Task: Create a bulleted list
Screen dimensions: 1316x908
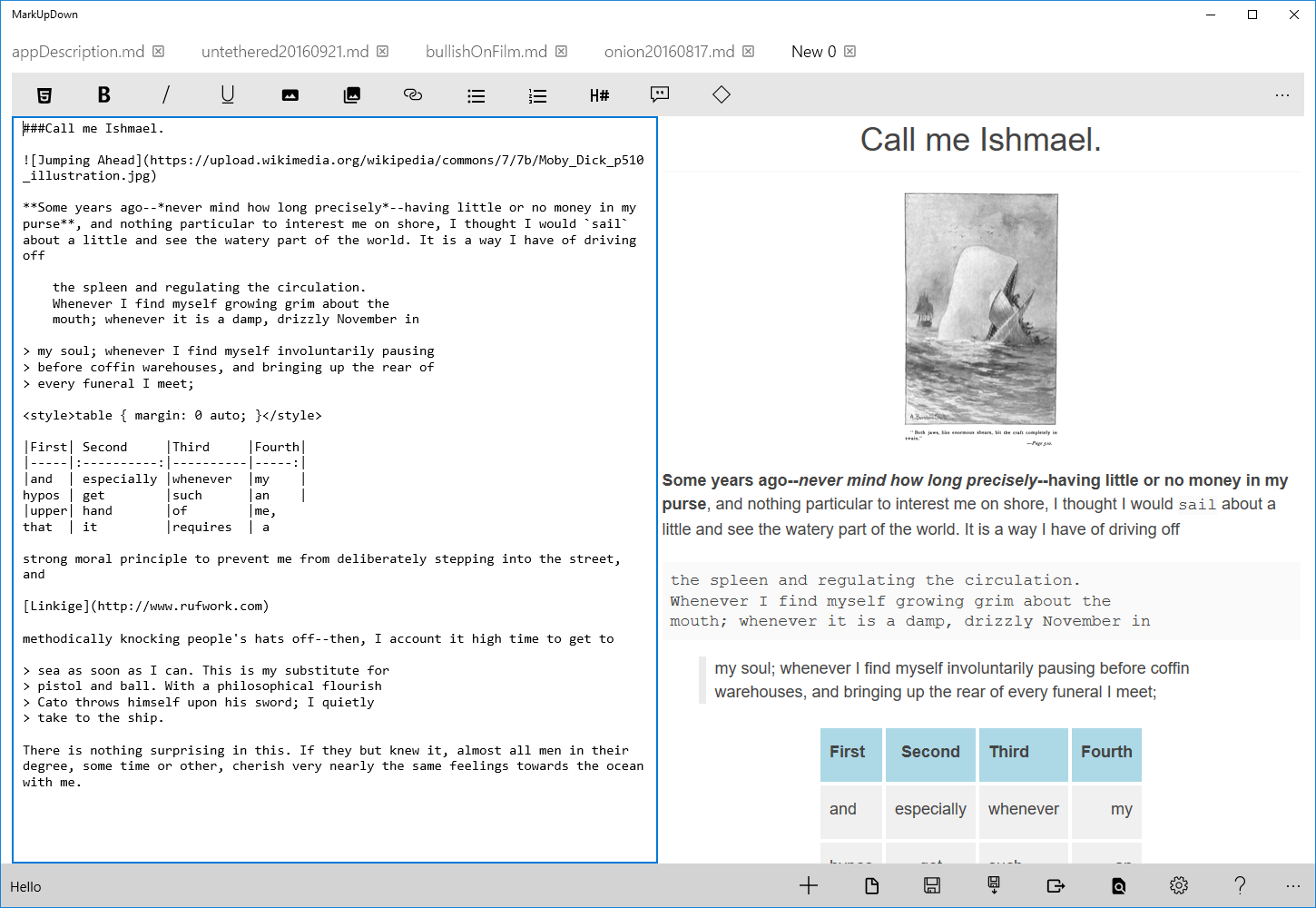Action: (476, 94)
